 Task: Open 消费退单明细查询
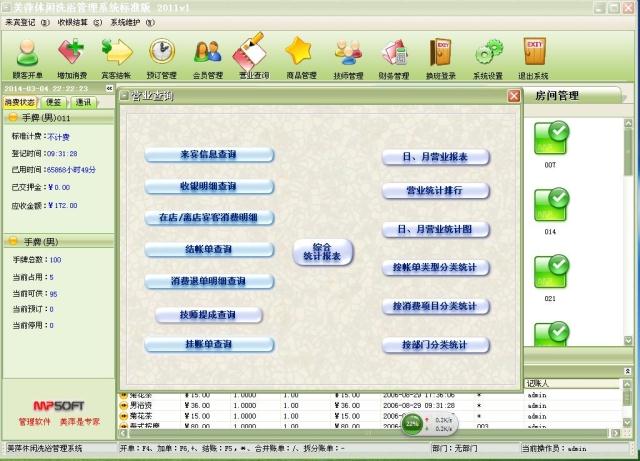tap(209, 281)
